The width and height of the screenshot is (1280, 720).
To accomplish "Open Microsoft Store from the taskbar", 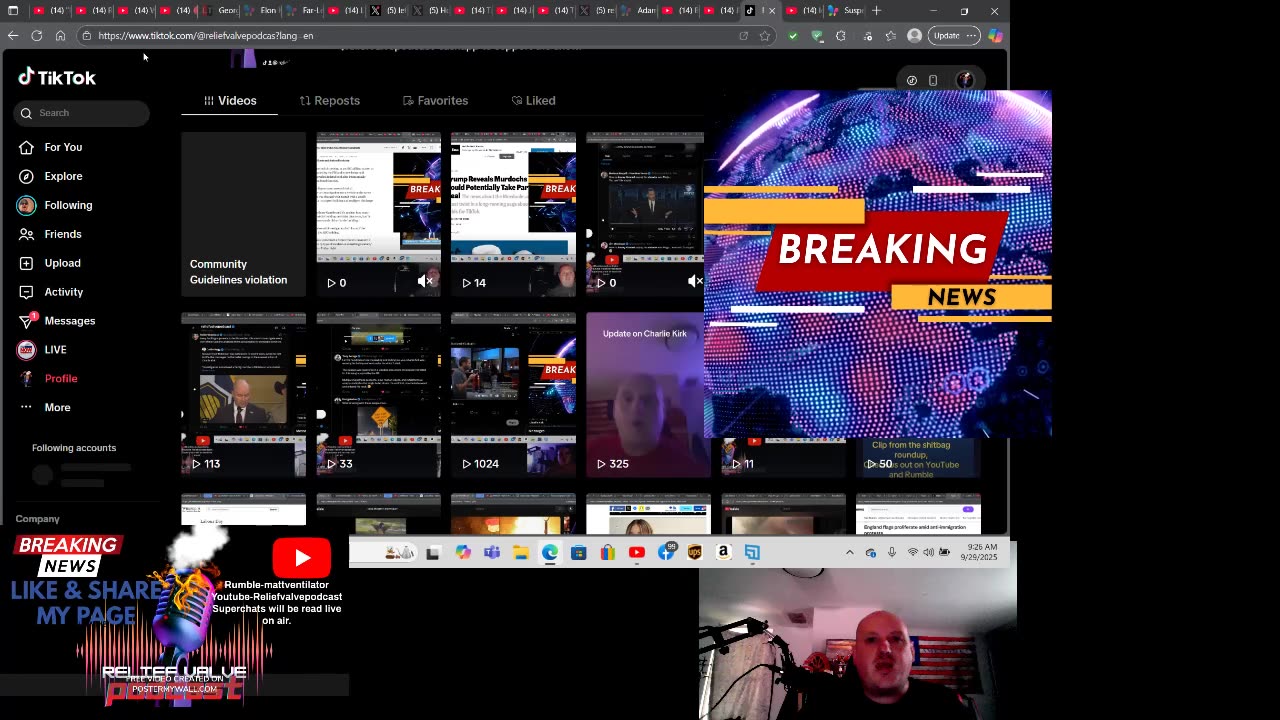I will click(x=579, y=552).
